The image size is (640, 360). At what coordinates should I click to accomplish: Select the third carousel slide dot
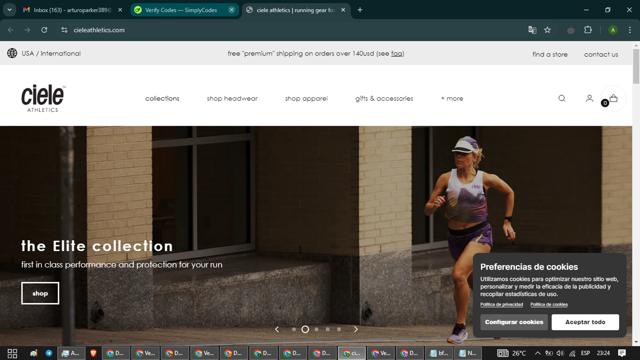[x=316, y=329]
